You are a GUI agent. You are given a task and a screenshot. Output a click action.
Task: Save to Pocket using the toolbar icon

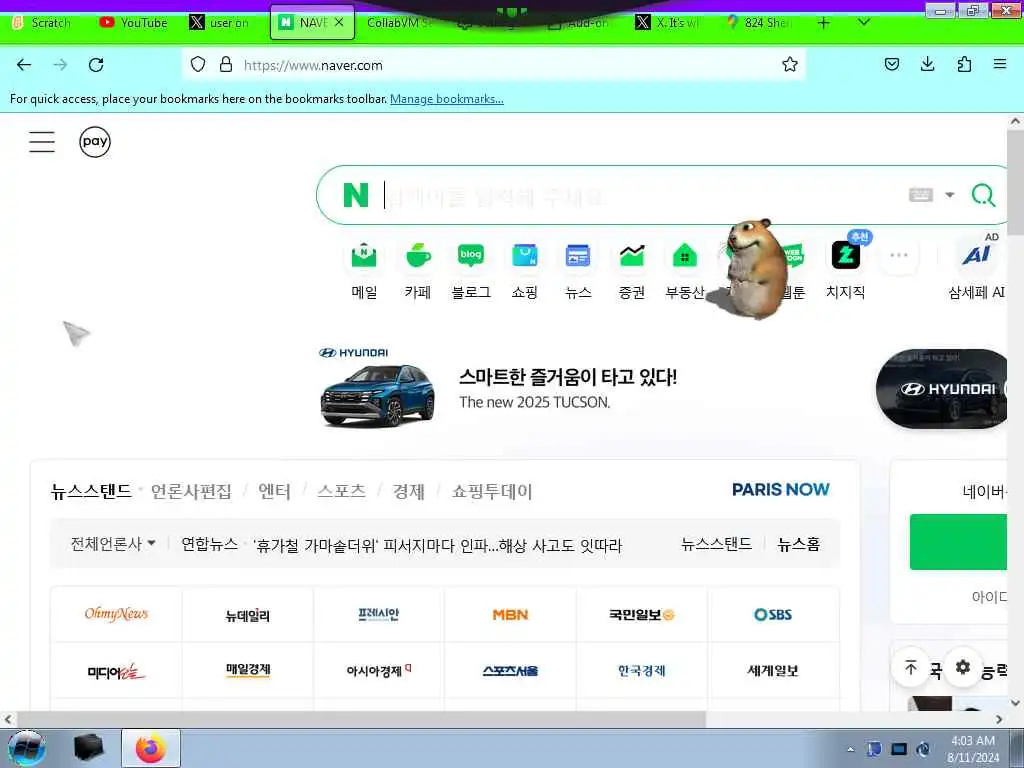pyautogui.click(x=891, y=64)
